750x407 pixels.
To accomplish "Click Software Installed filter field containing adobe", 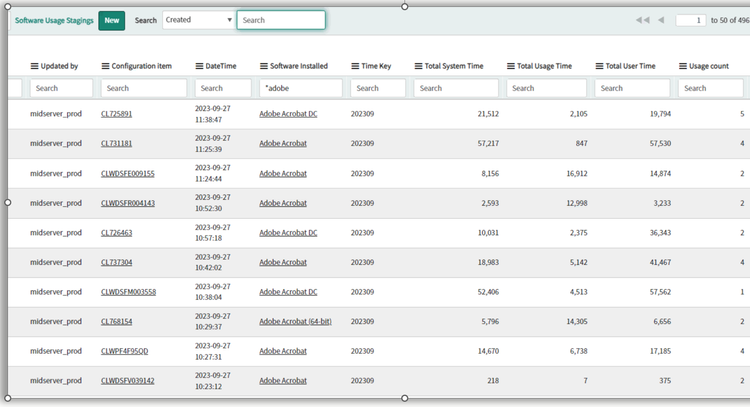I will point(301,88).
